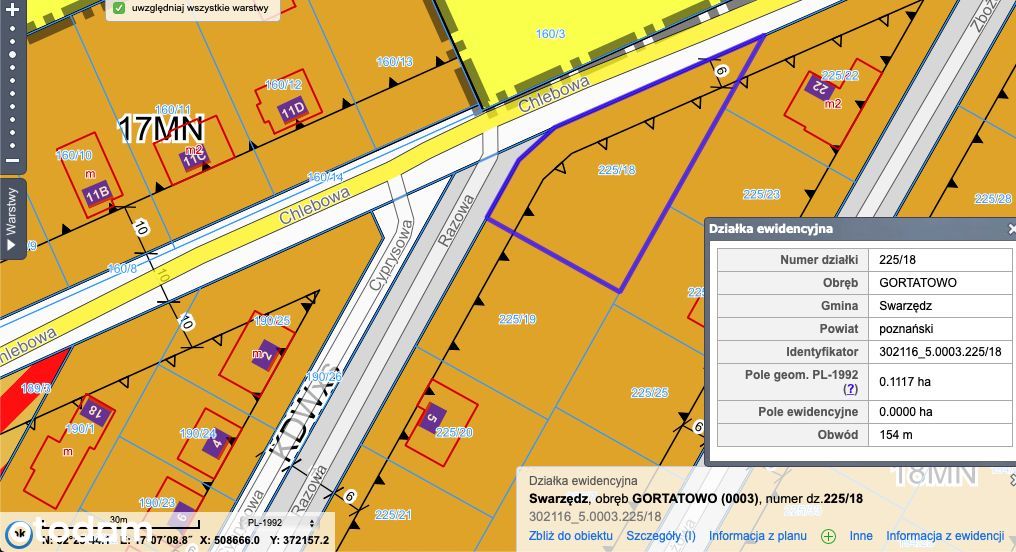This screenshot has width=1016, height=552.
Task: Click parcel label 189/3 near red area
Action: click(36, 388)
